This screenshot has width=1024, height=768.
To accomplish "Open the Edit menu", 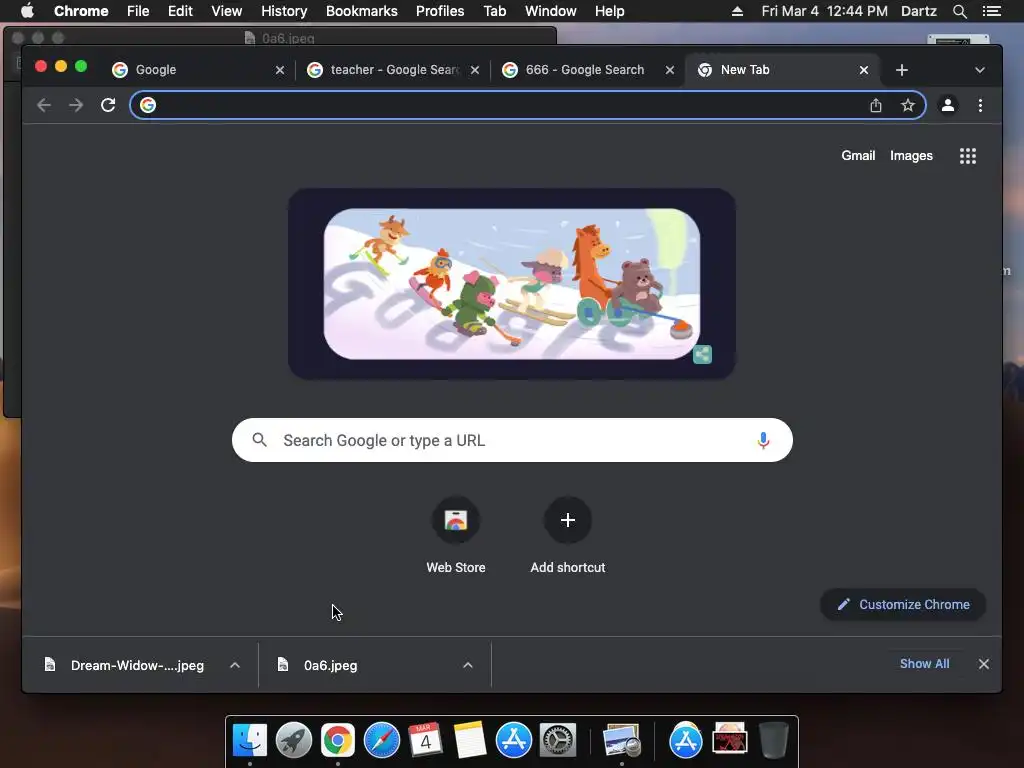I will [x=180, y=11].
